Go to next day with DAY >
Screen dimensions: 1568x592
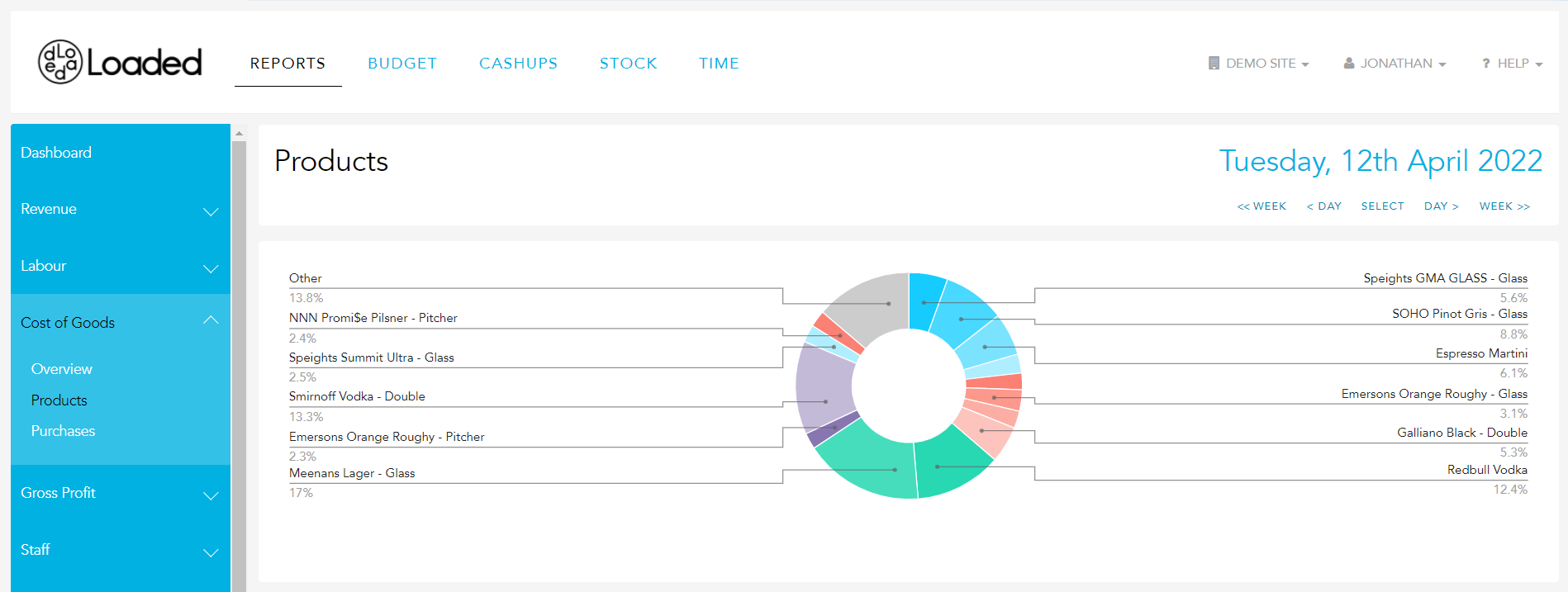(x=1442, y=206)
